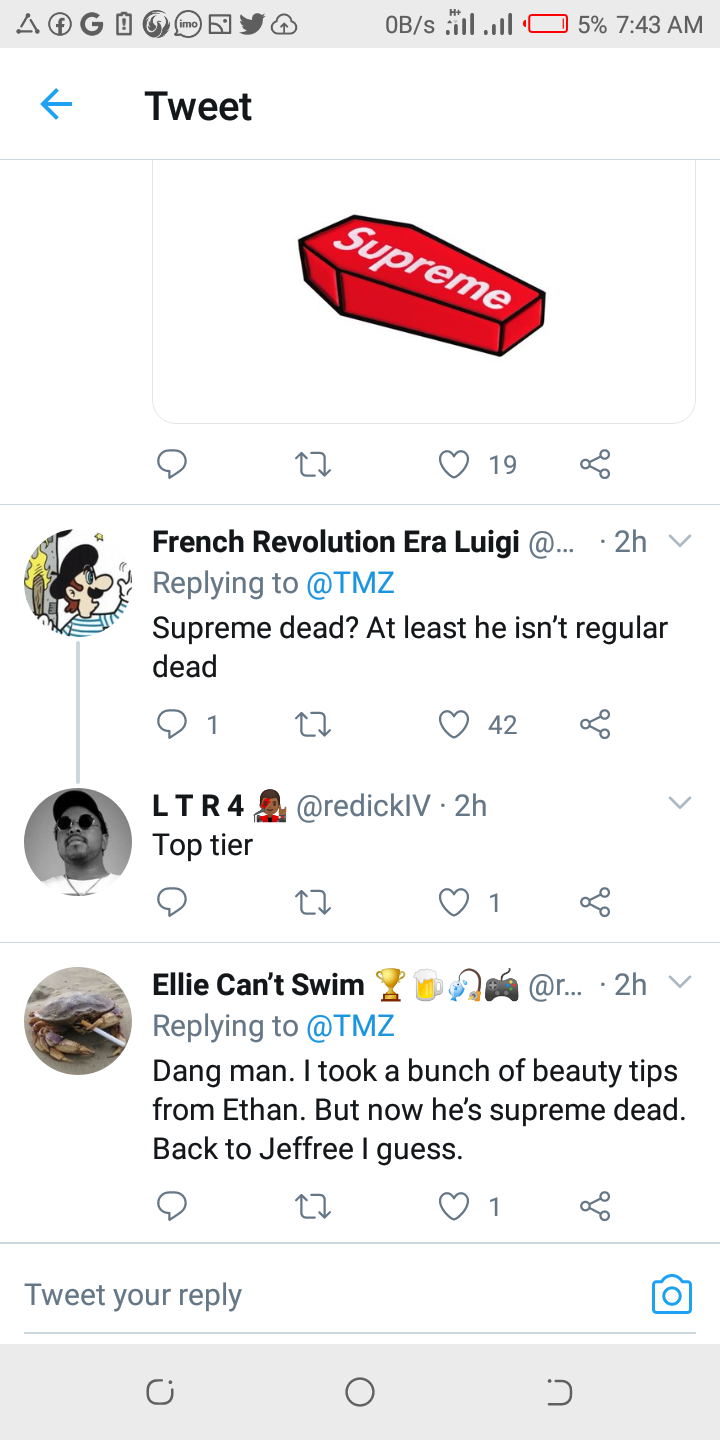This screenshot has width=720, height=1440.
Task: Open the @TMZ link in Luigi's reply
Action: point(350,583)
